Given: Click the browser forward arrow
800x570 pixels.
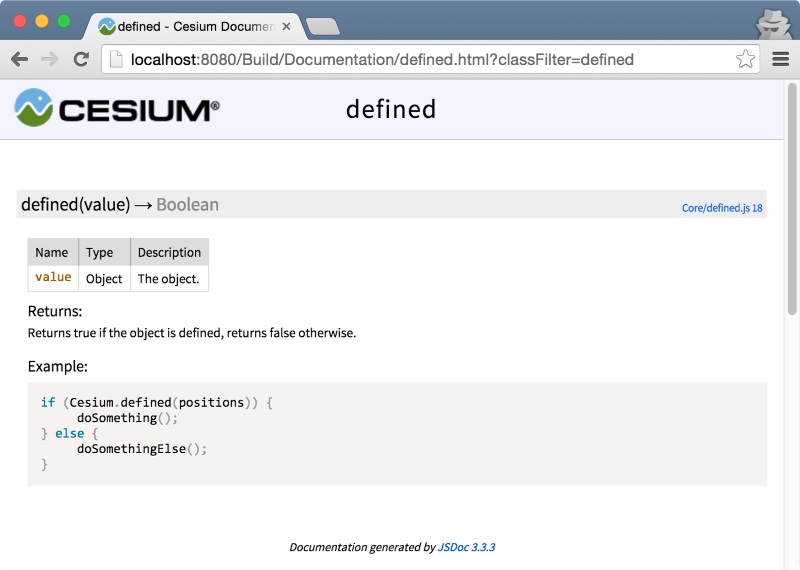Looking at the screenshot, I should pos(49,60).
